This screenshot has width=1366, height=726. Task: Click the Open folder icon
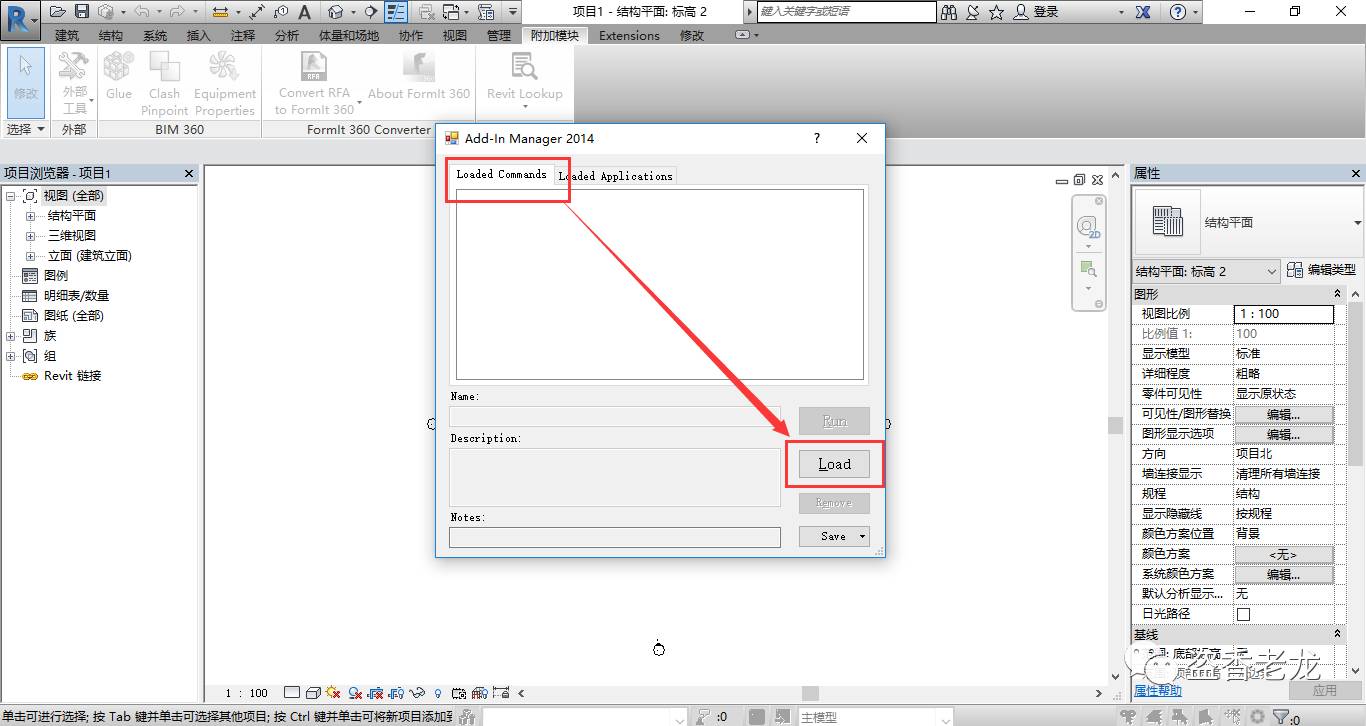(56, 12)
